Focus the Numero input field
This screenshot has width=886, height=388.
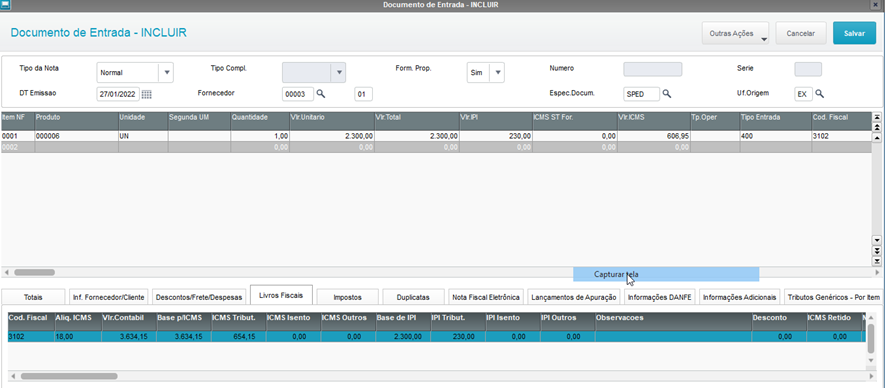pos(653,69)
